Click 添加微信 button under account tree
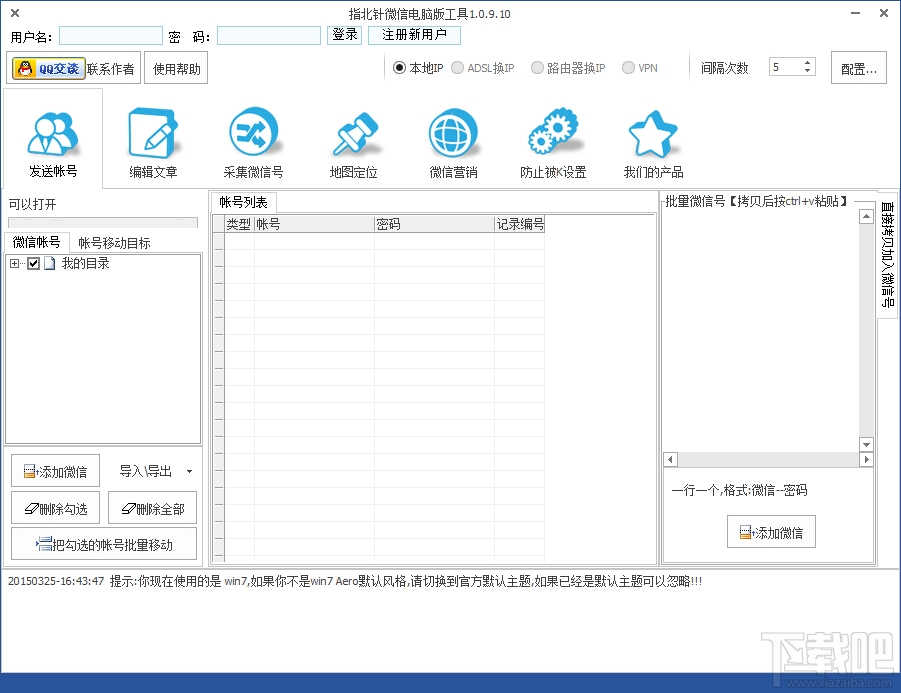Screen dimensions: 901x693 (x=56, y=471)
